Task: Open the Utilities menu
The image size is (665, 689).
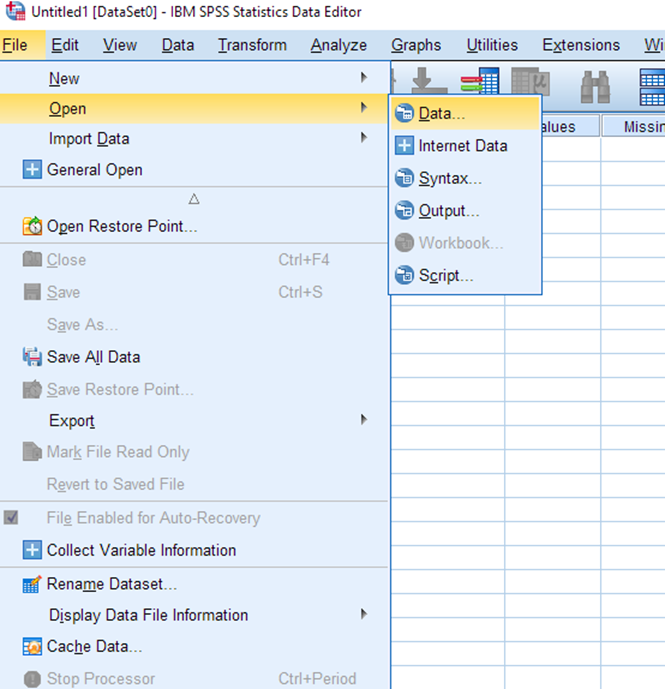Action: click(x=492, y=45)
